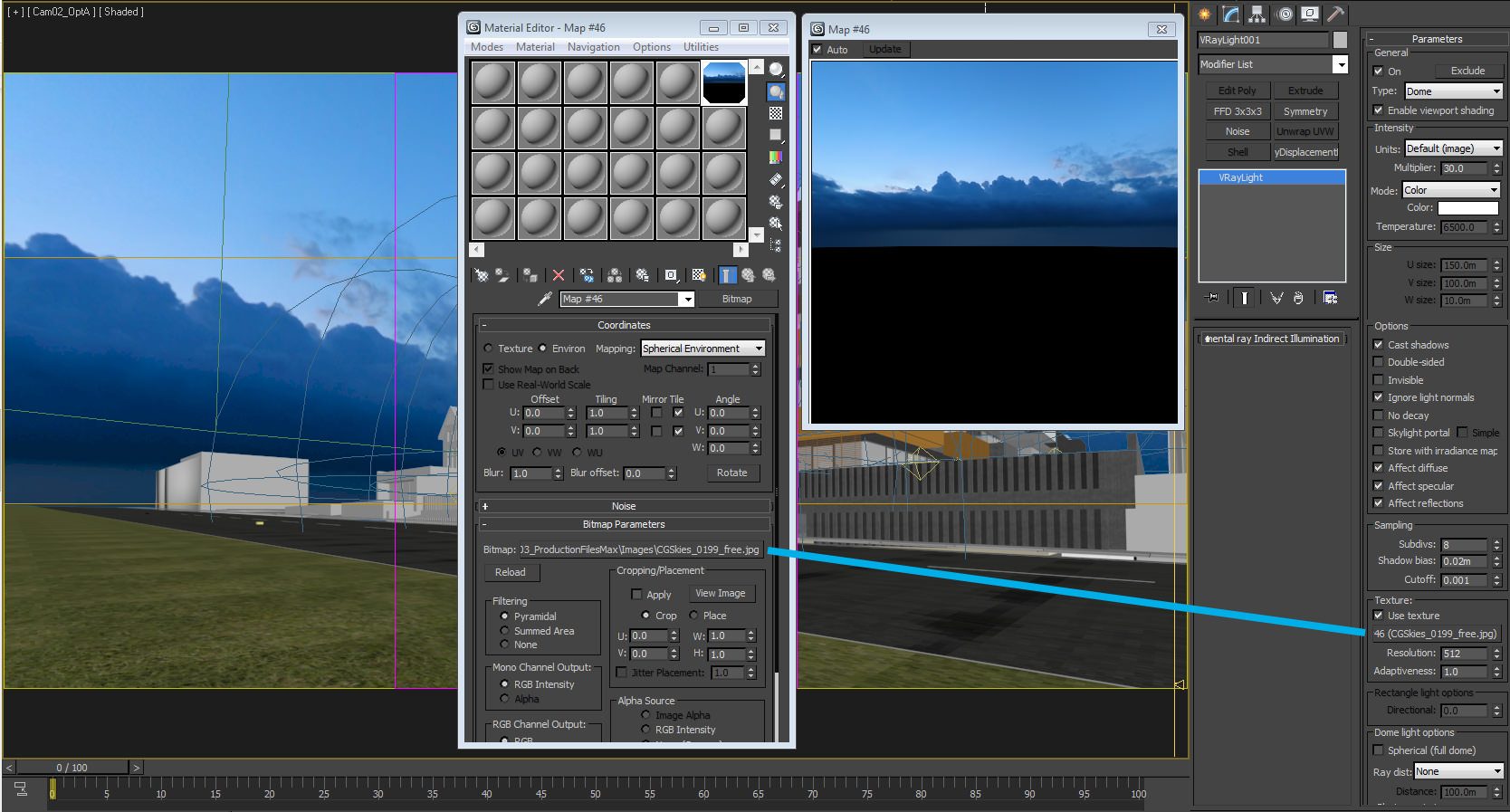This screenshot has width=1510, height=812.
Task: Uncheck Show Map on Back
Action: pos(488,369)
